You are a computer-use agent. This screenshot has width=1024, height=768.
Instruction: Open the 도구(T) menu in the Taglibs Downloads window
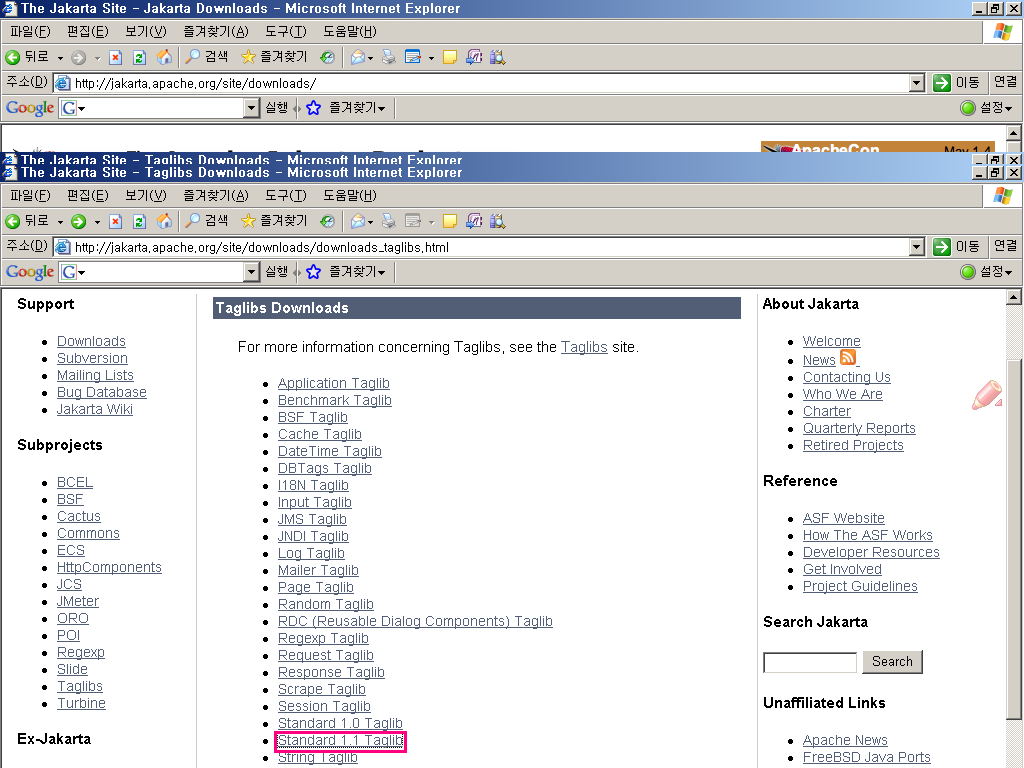(285, 196)
